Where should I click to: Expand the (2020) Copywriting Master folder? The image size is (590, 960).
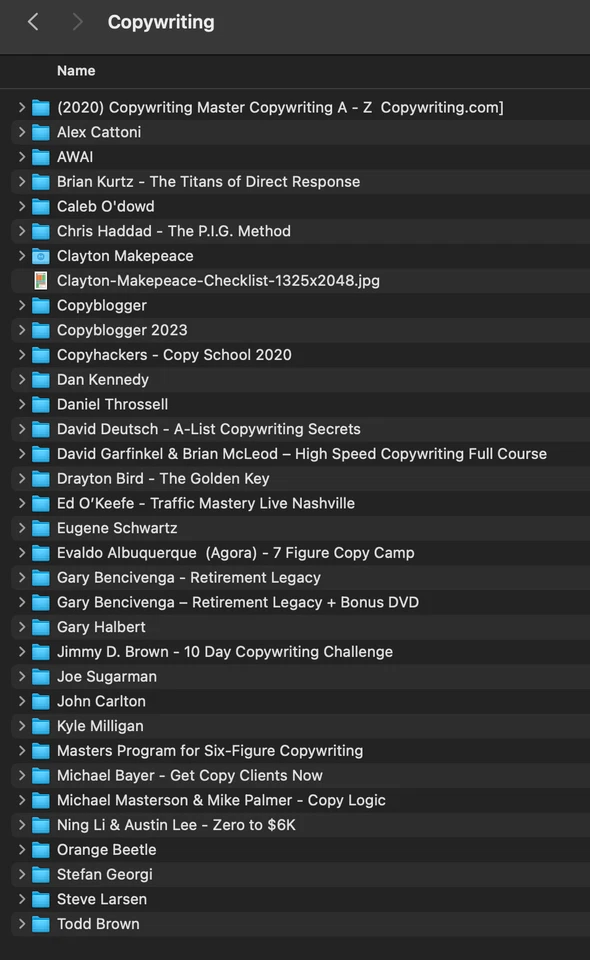(x=22, y=107)
